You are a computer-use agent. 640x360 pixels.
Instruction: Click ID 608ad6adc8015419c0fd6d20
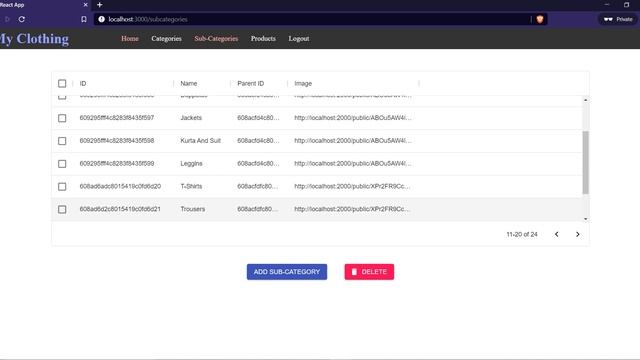[120, 186]
